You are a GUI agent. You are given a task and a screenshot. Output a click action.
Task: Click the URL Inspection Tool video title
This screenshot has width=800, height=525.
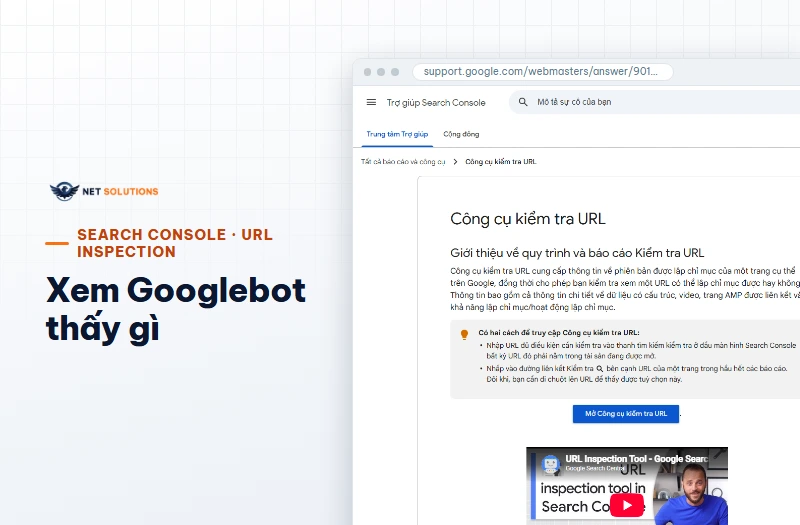[636, 459]
